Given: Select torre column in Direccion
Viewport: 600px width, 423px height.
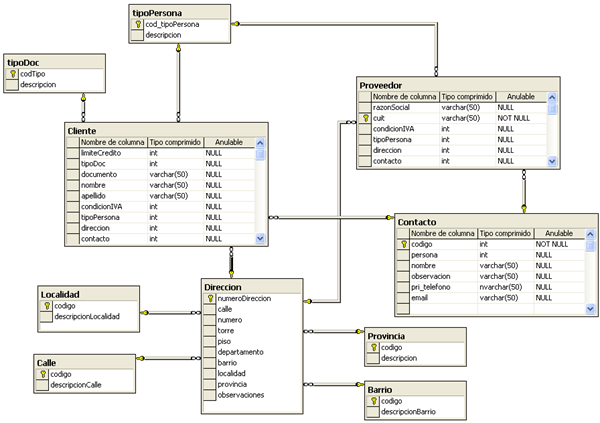Looking at the screenshot, I should pyautogui.click(x=252, y=331).
